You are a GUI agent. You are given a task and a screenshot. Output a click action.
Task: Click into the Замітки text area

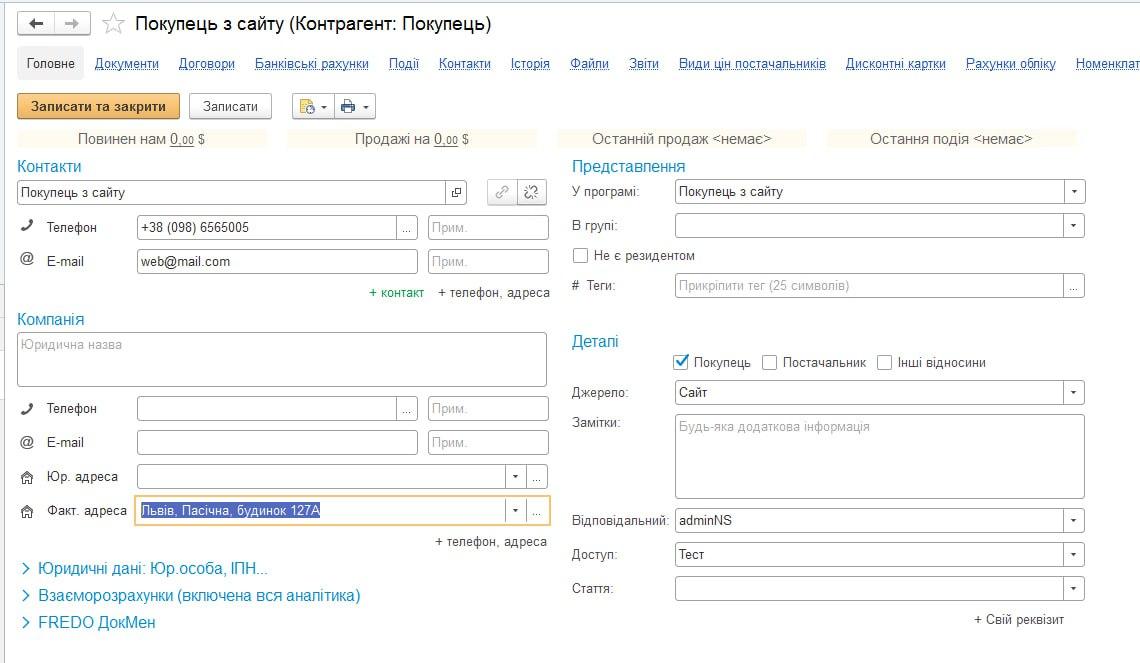pyautogui.click(x=880, y=457)
